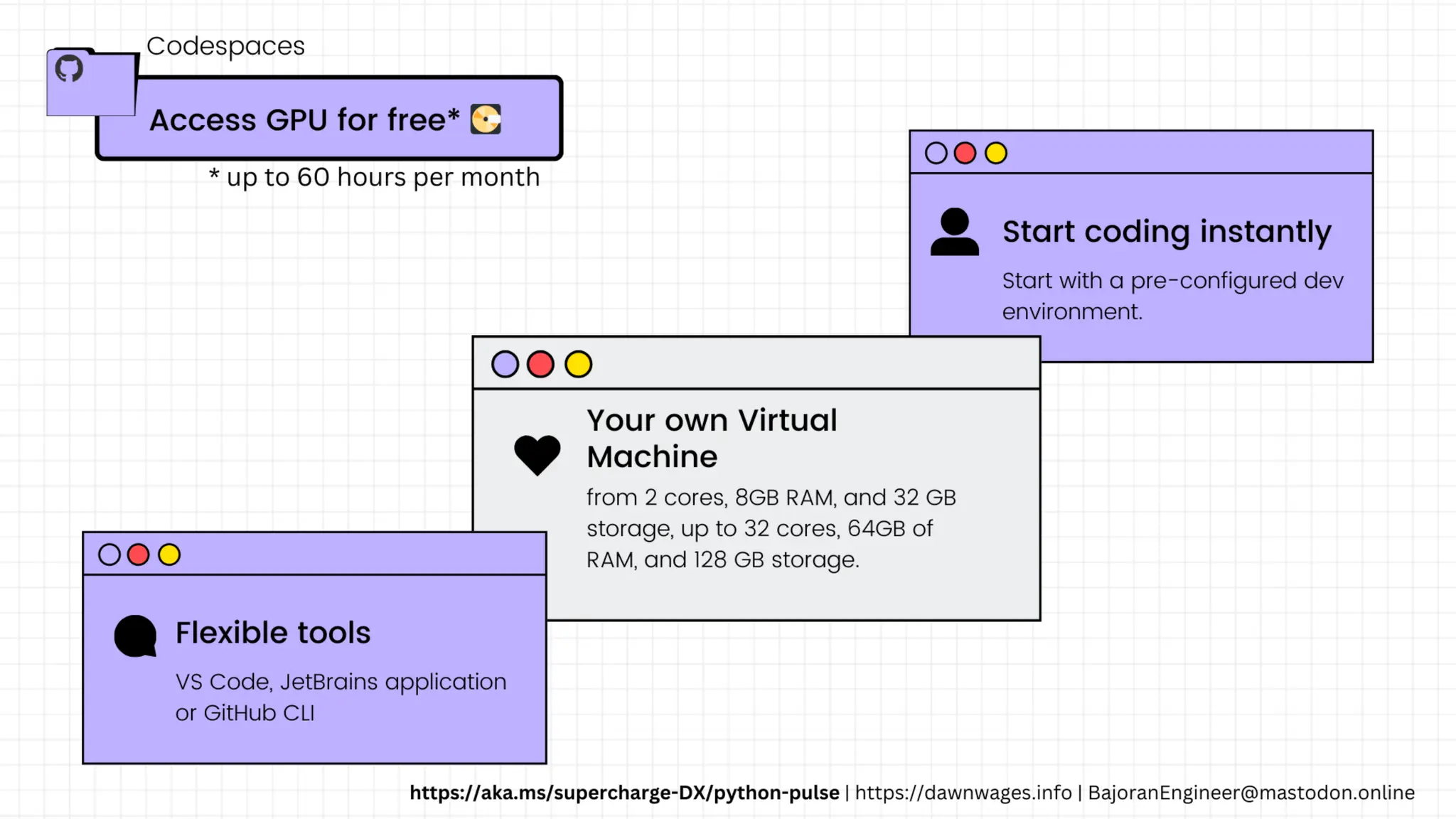
Task: Click the GitHub Octocat logo icon
Action: [69, 68]
